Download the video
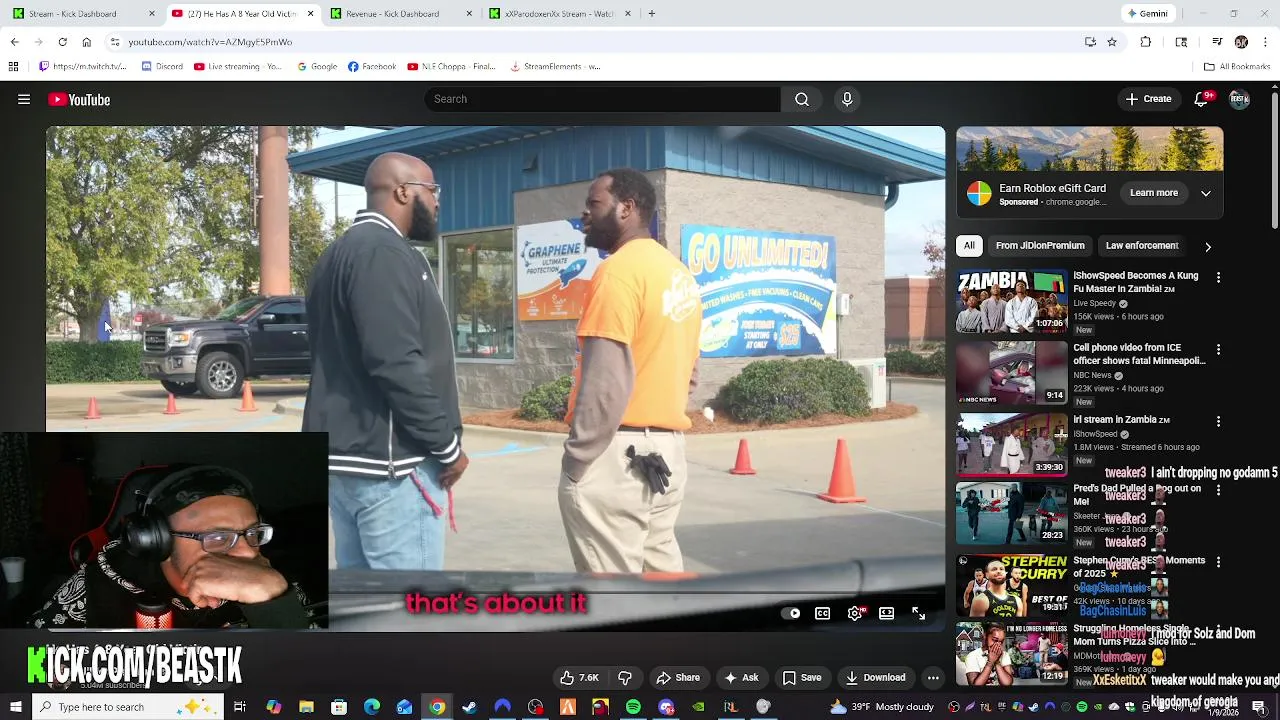1280x720 pixels. click(x=875, y=677)
